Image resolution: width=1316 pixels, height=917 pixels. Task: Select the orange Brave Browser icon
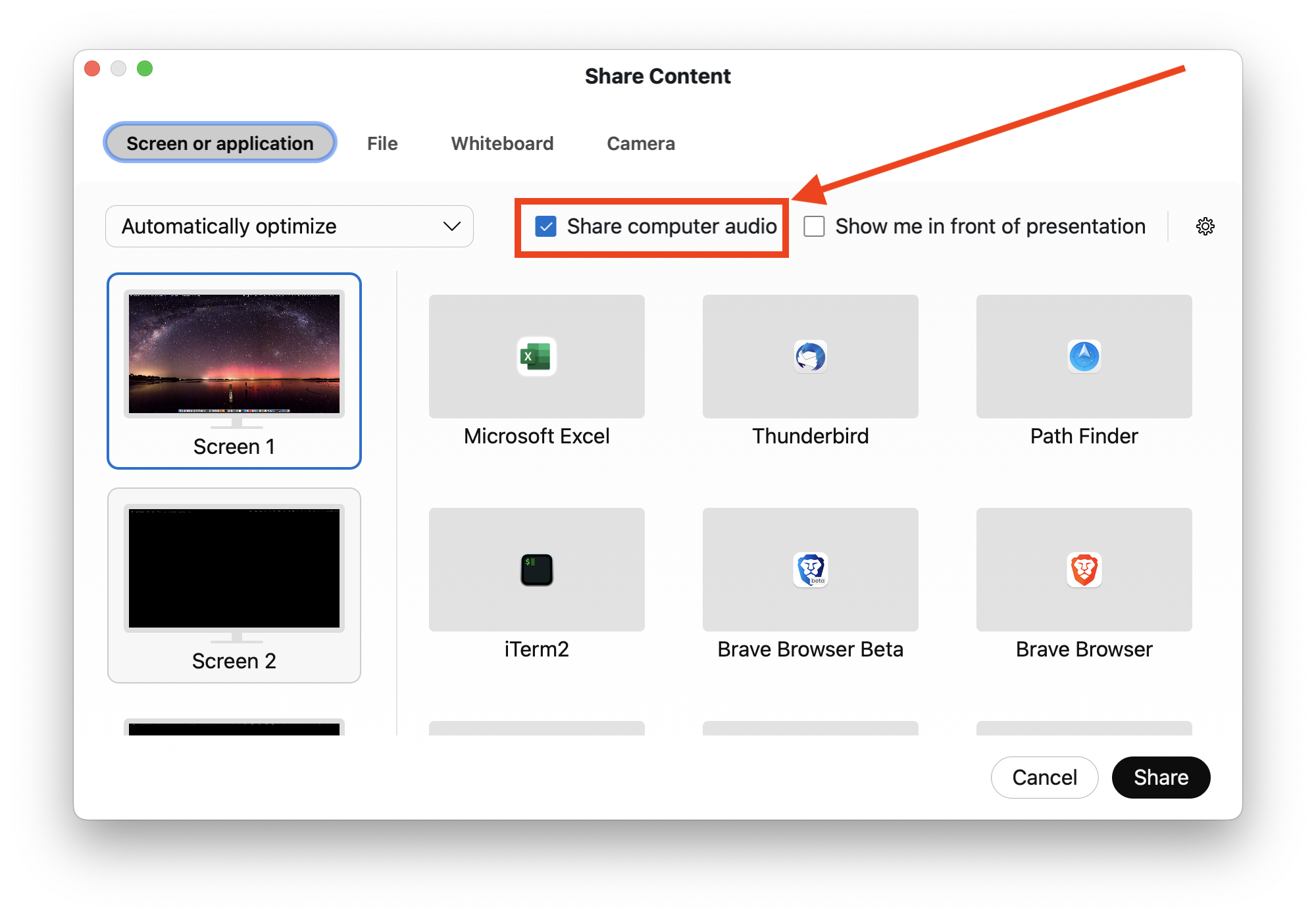coord(1084,570)
